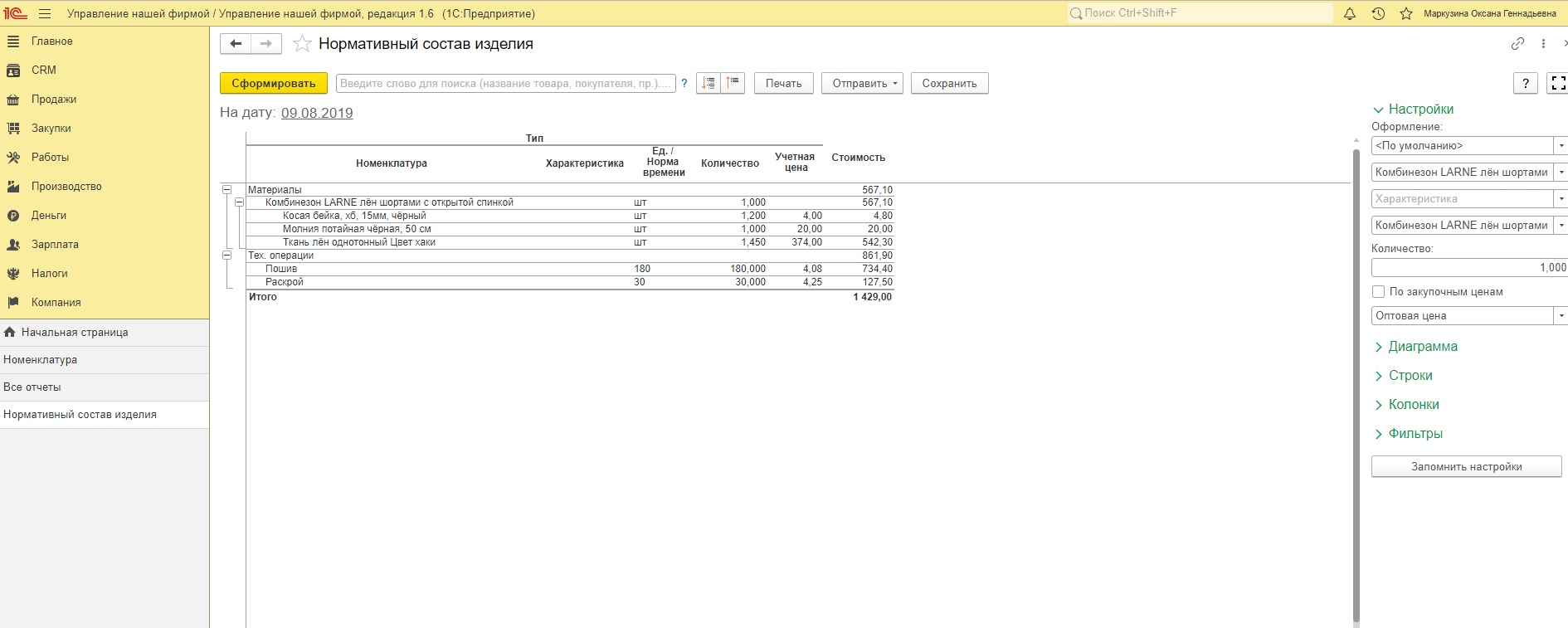Click the notifications bell icon
This screenshot has height=628, width=1568.
coord(1350,14)
